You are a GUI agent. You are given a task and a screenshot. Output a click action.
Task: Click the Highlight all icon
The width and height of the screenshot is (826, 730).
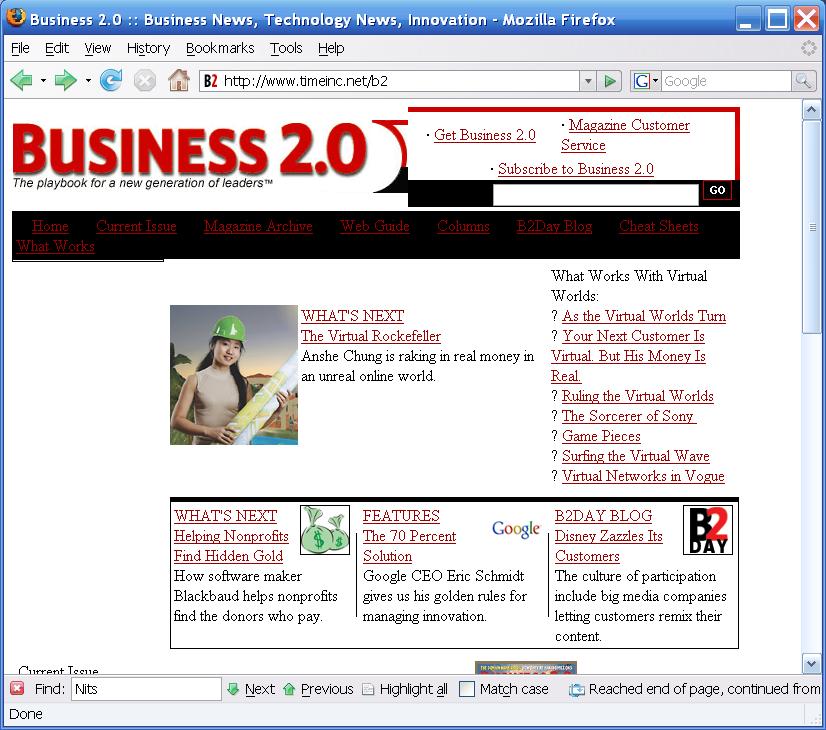pyautogui.click(x=368, y=689)
